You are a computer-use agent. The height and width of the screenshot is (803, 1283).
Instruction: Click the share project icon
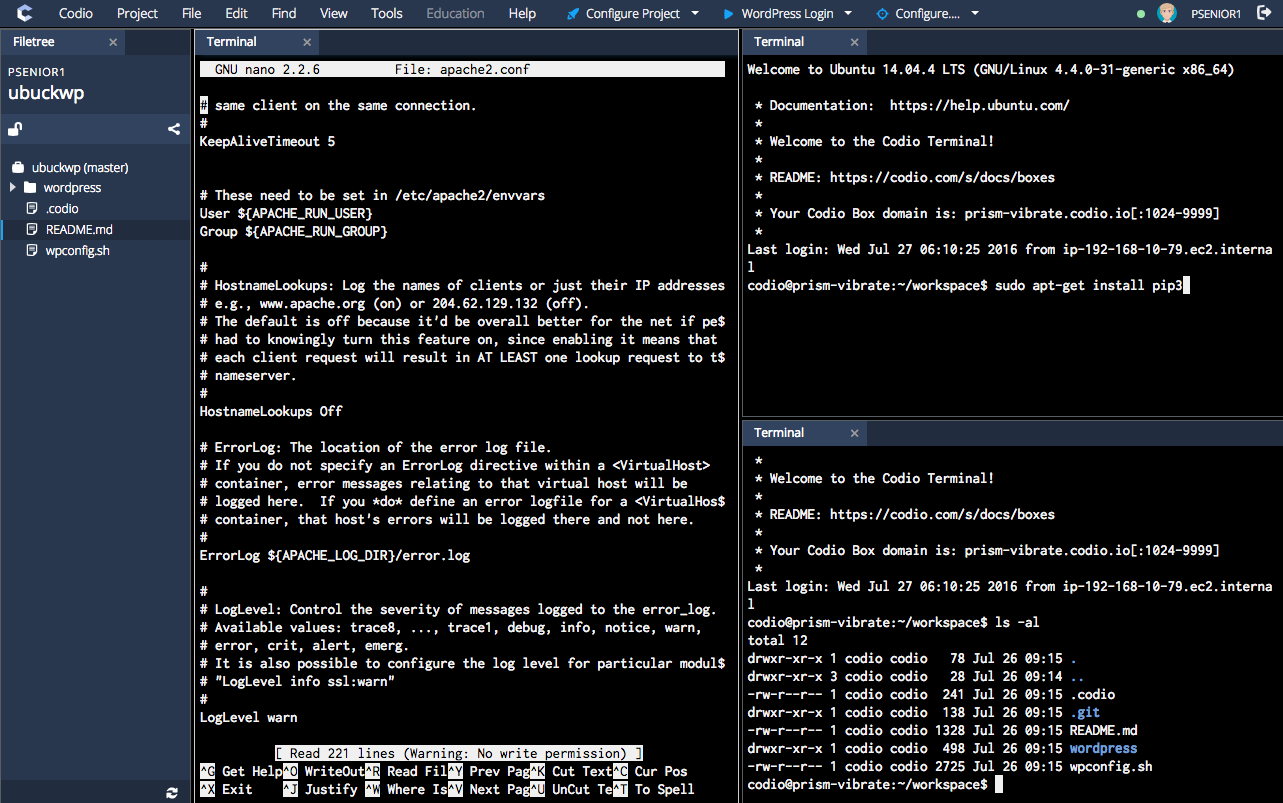point(173,128)
